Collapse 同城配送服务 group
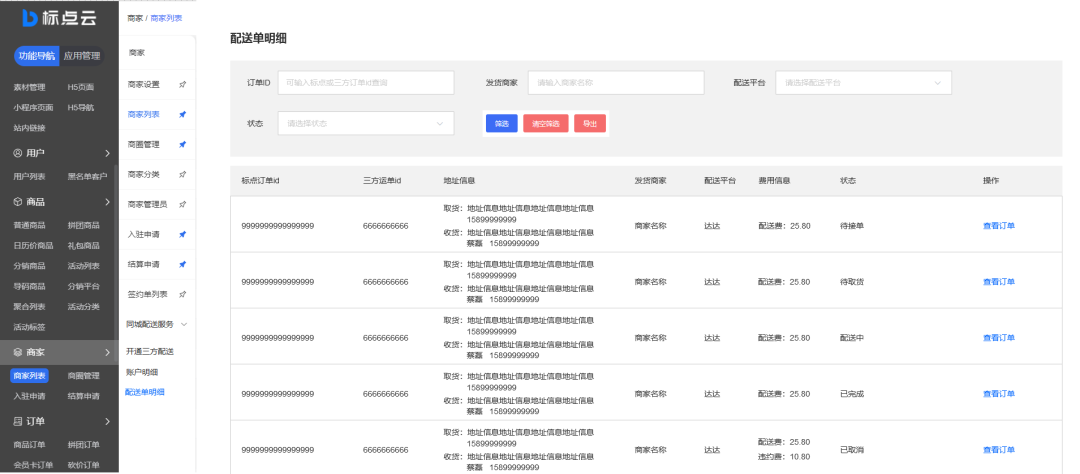 184,324
